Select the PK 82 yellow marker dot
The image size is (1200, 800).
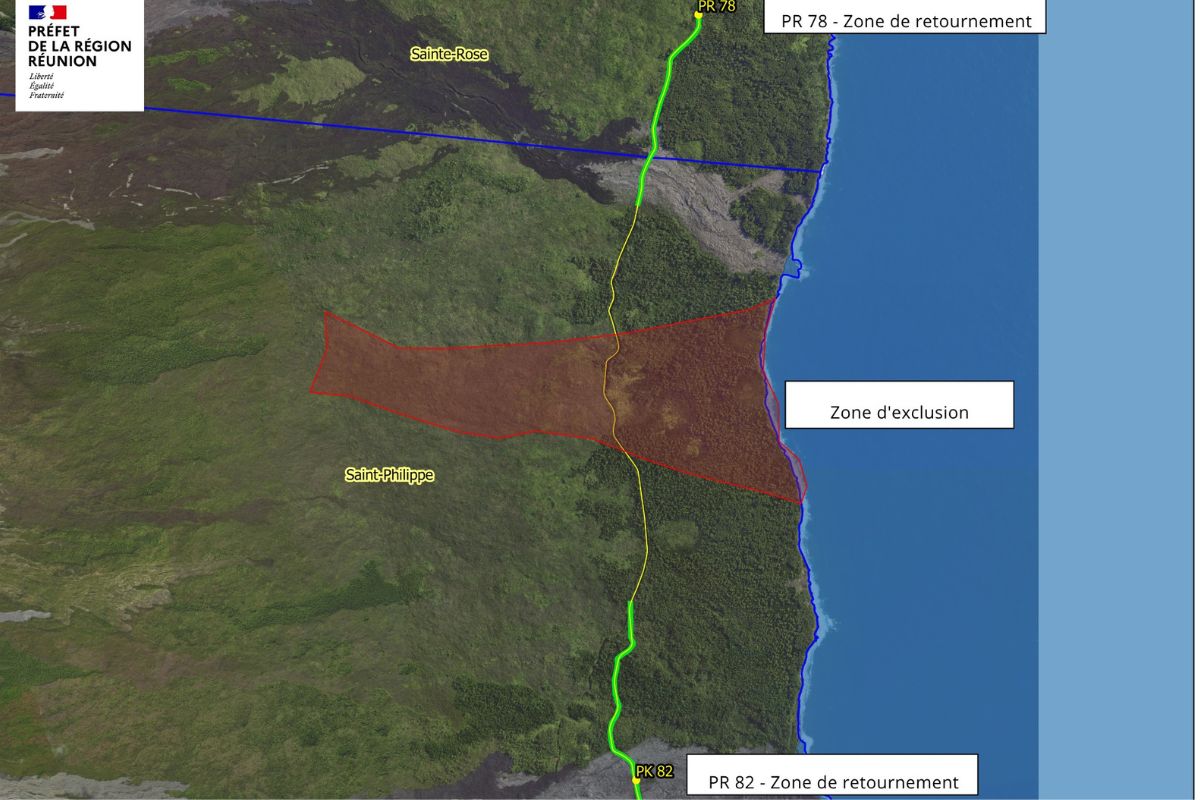pos(636,780)
